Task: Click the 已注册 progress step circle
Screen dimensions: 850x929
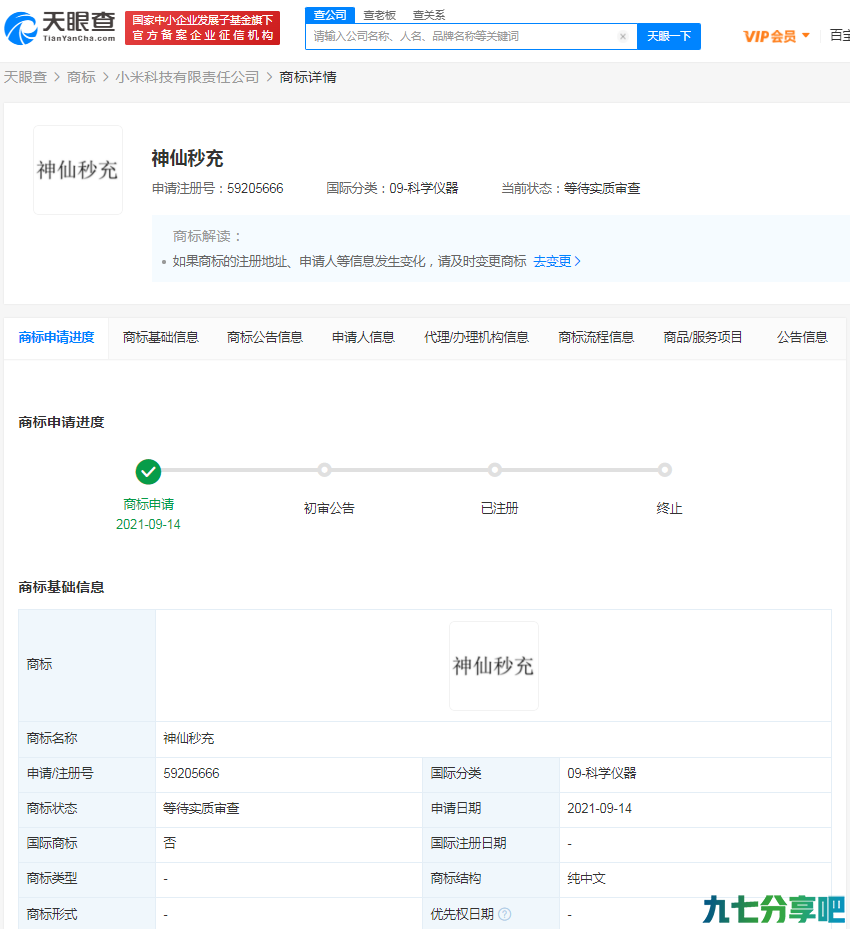Action: [x=495, y=470]
